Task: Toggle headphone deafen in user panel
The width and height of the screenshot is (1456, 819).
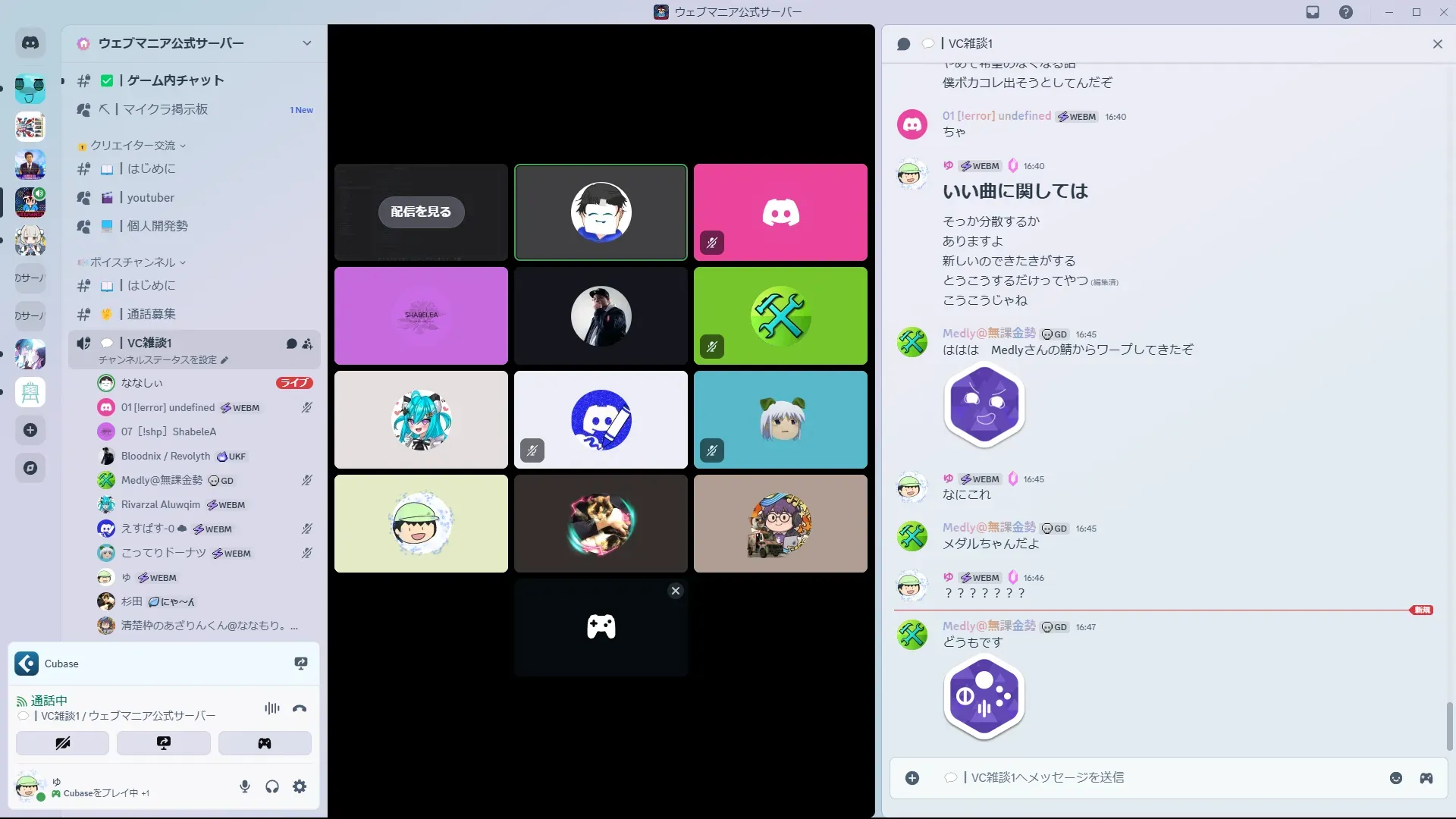Action: [x=272, y=786]
